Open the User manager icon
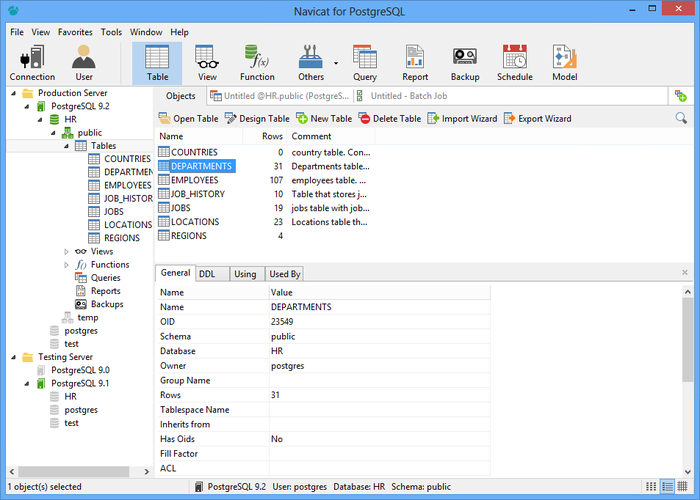The width and height of the screenshot is (700, 500). 84,63
